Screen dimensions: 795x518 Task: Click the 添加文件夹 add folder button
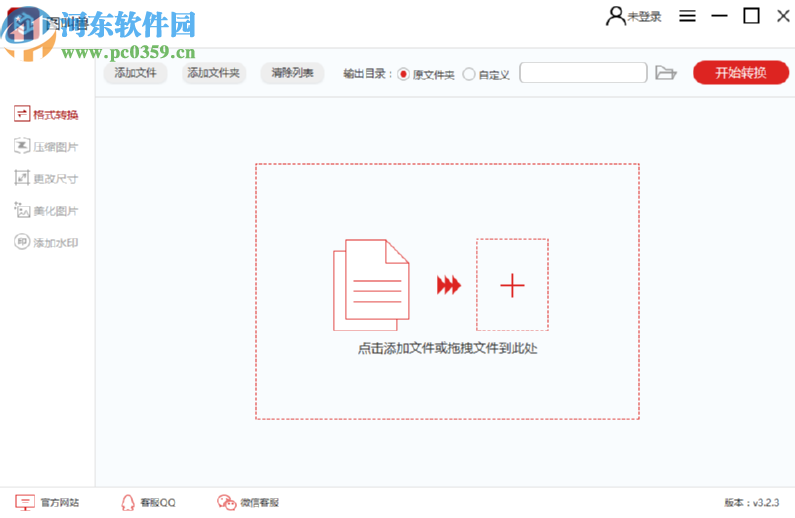(213, 73)
